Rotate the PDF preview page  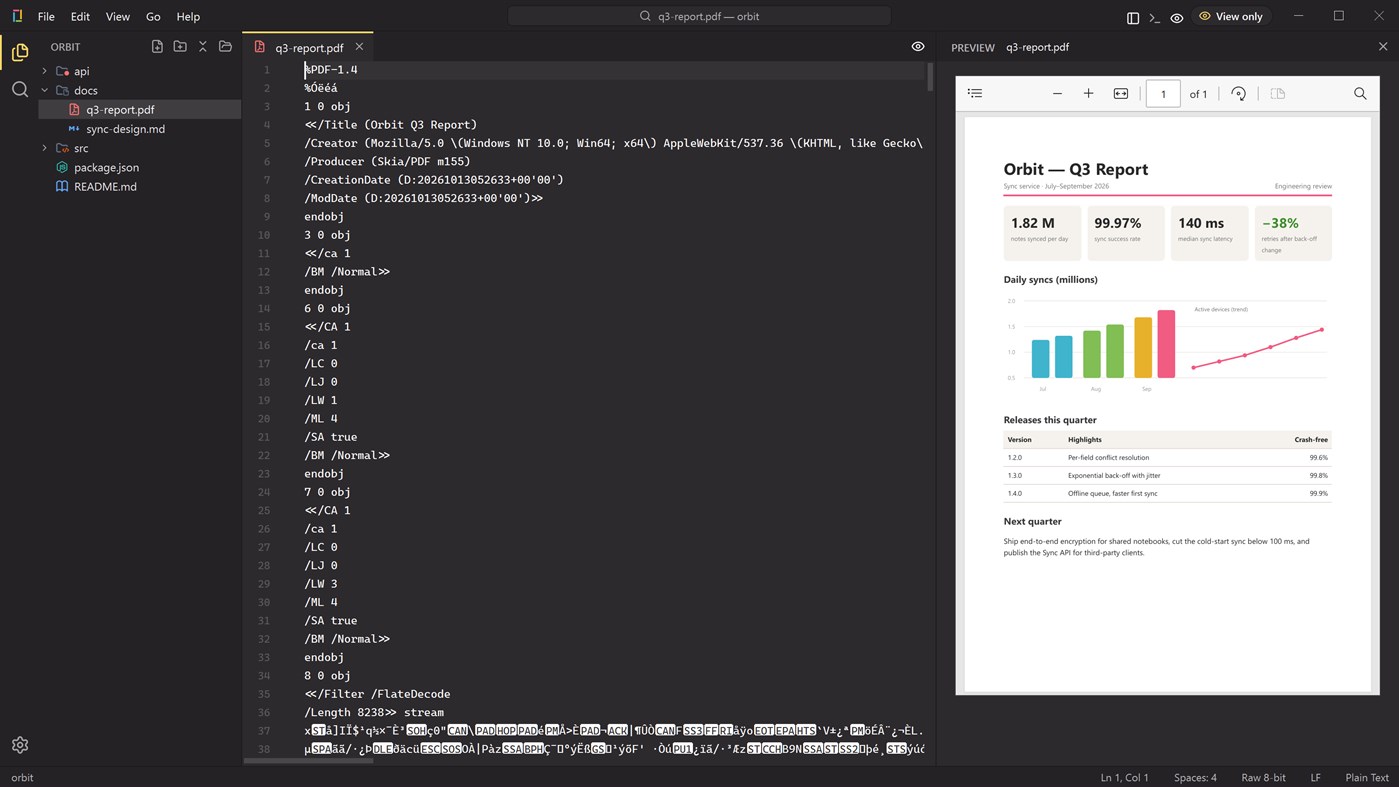click(x=1238, y=94)
